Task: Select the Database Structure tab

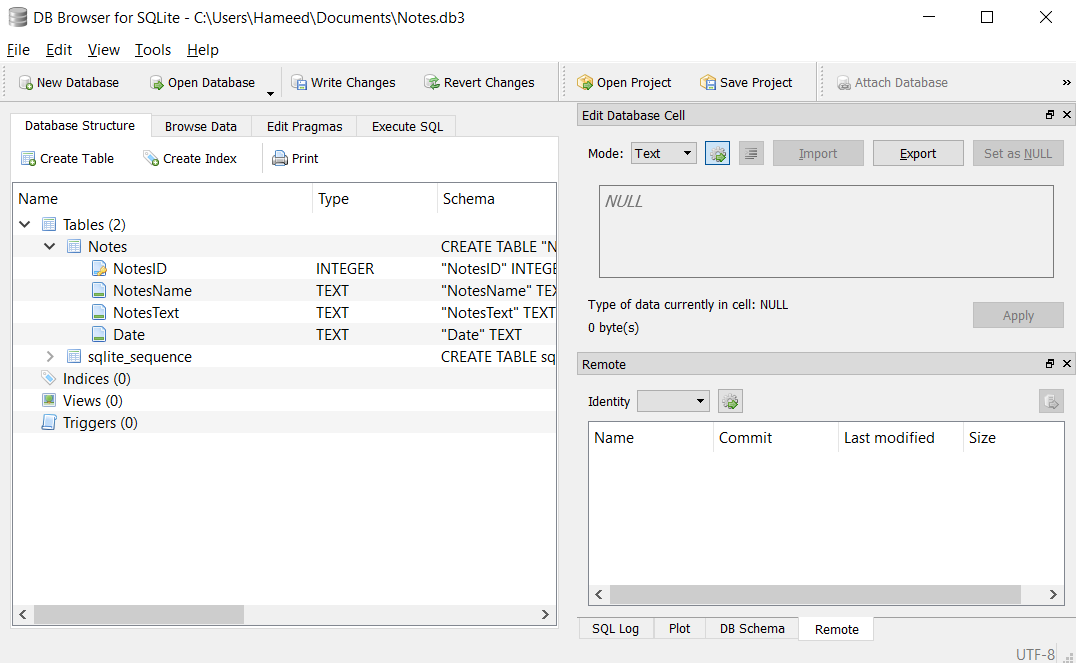Action: coord(80,126)
